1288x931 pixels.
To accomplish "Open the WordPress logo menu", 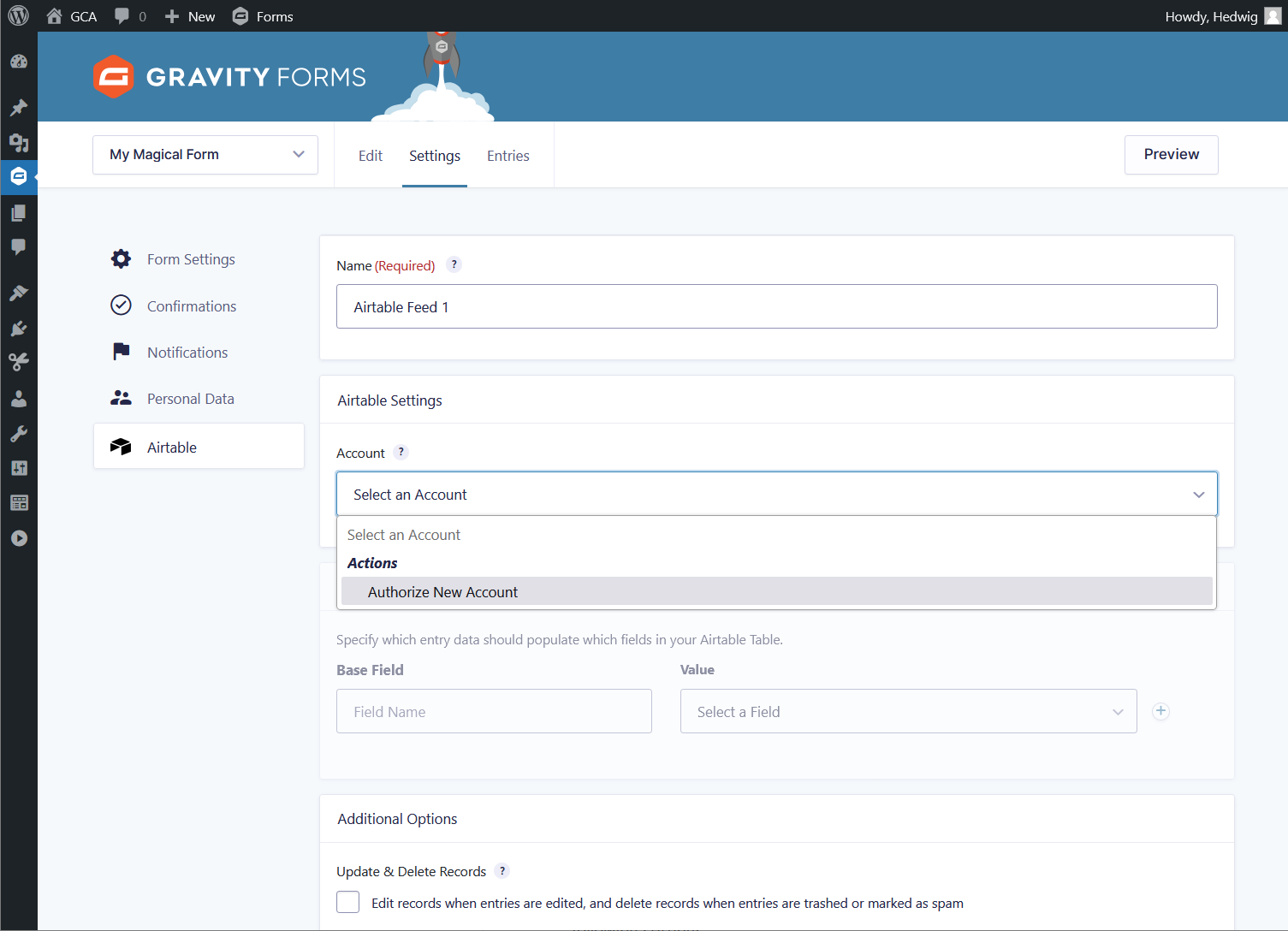I will click(x=19, y=15).
